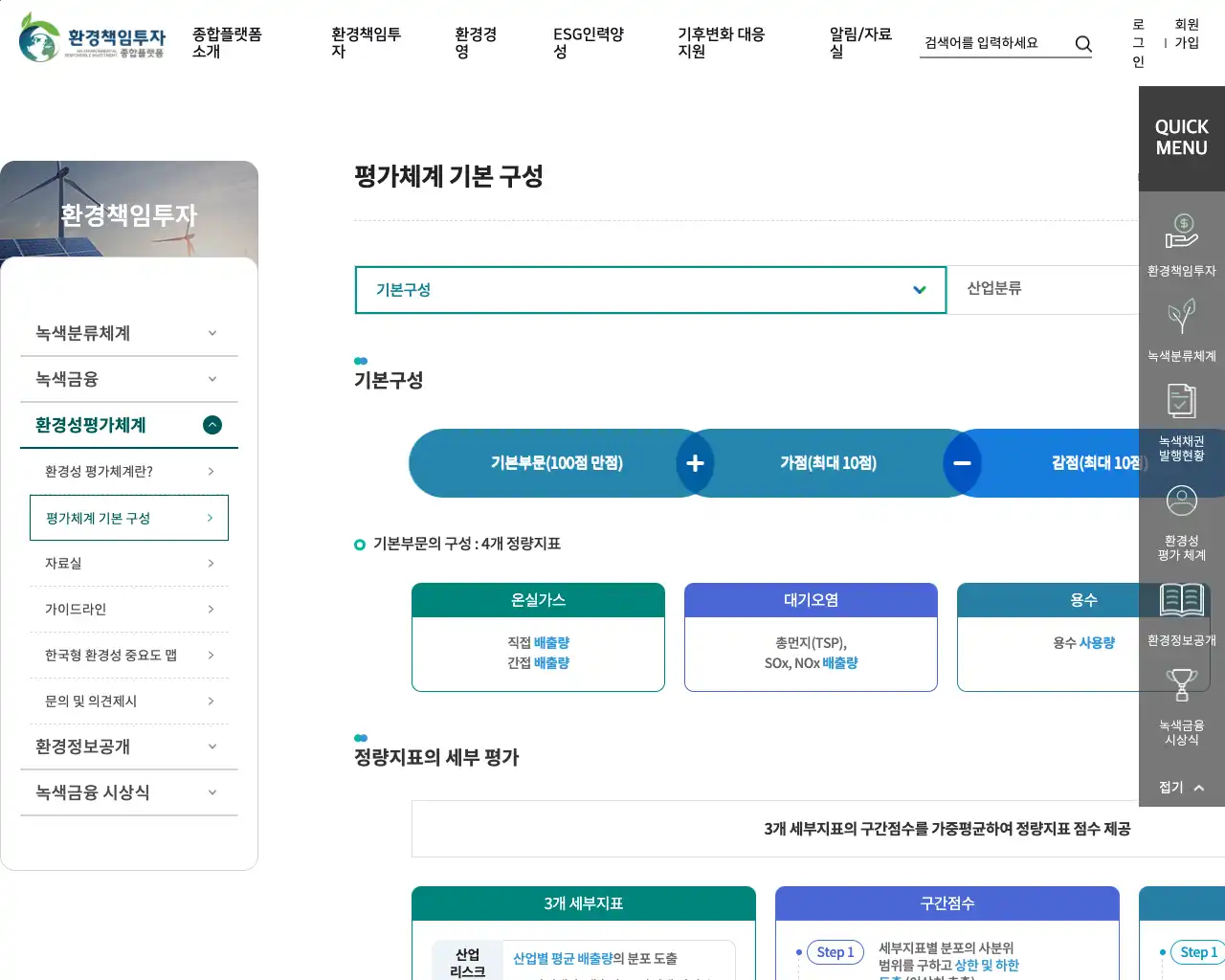The width and height of the screenshot is (1225, 980).
Task: Collapse the 환경성평가체계 sidebar section
Action: [x=212, y=425]
